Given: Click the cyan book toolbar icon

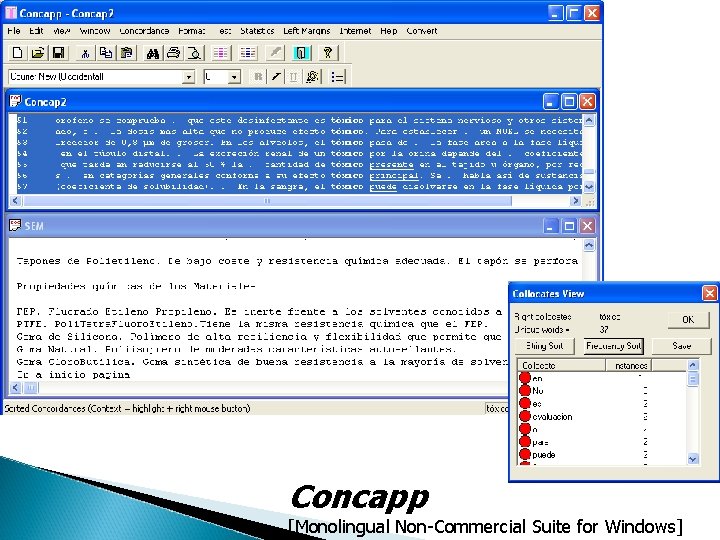Looking at the screenshot, I should (x=302, y=53).
